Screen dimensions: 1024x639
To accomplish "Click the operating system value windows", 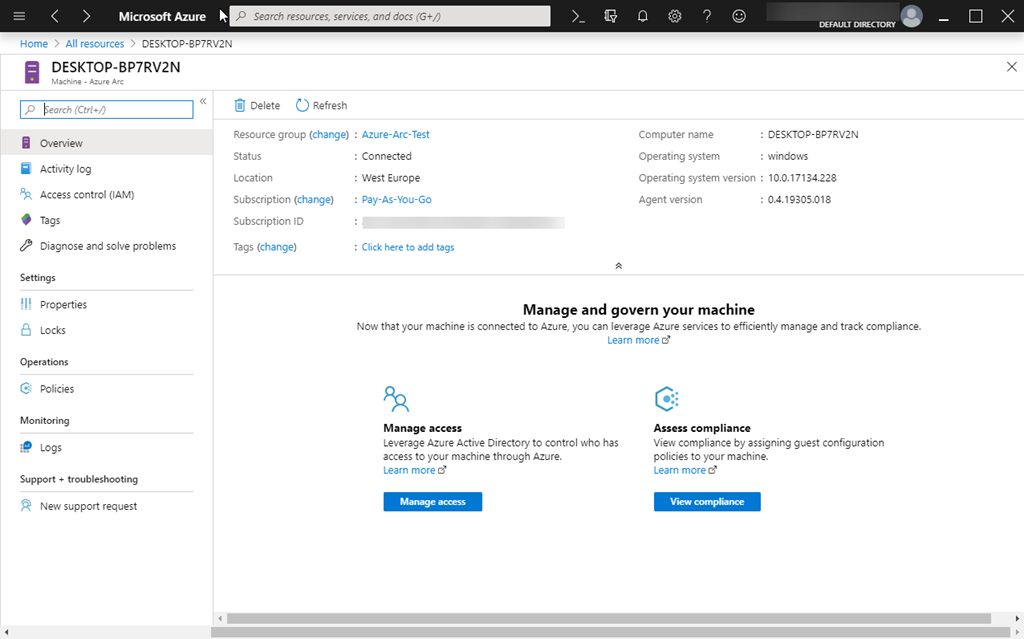I will [788, 156].
